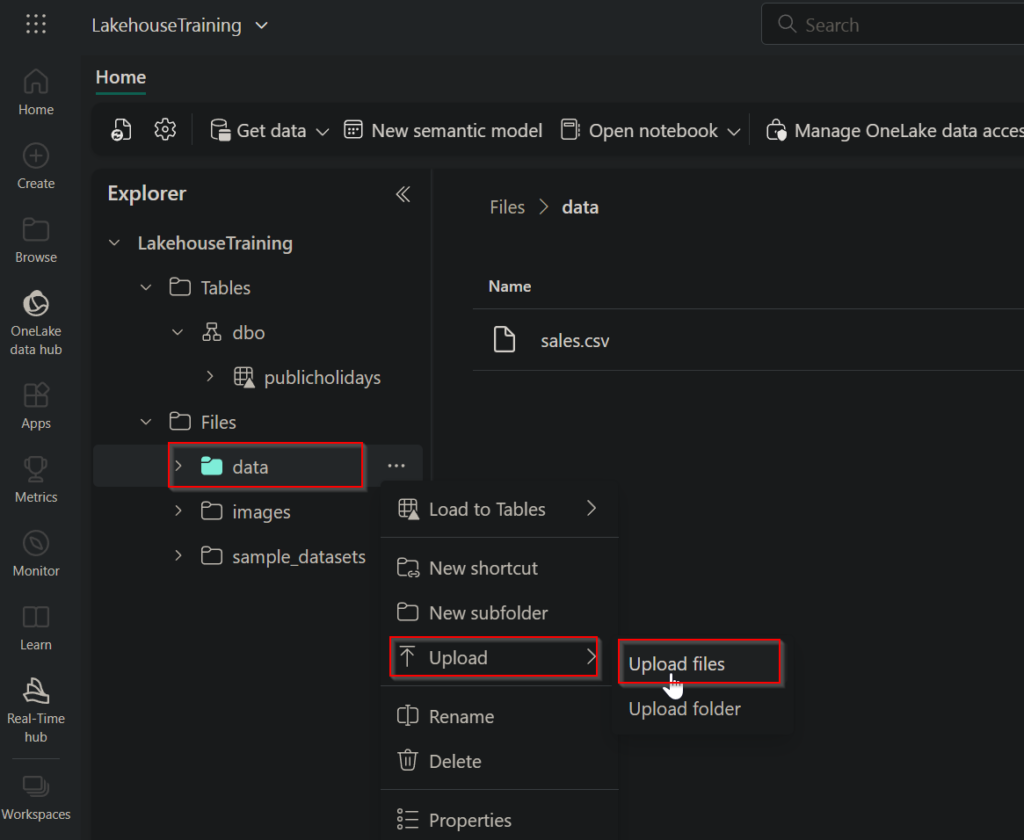Screen dimensions: 1024x840
Task: Click the sales.csv file icon
Action: click(x=504, y=340)
